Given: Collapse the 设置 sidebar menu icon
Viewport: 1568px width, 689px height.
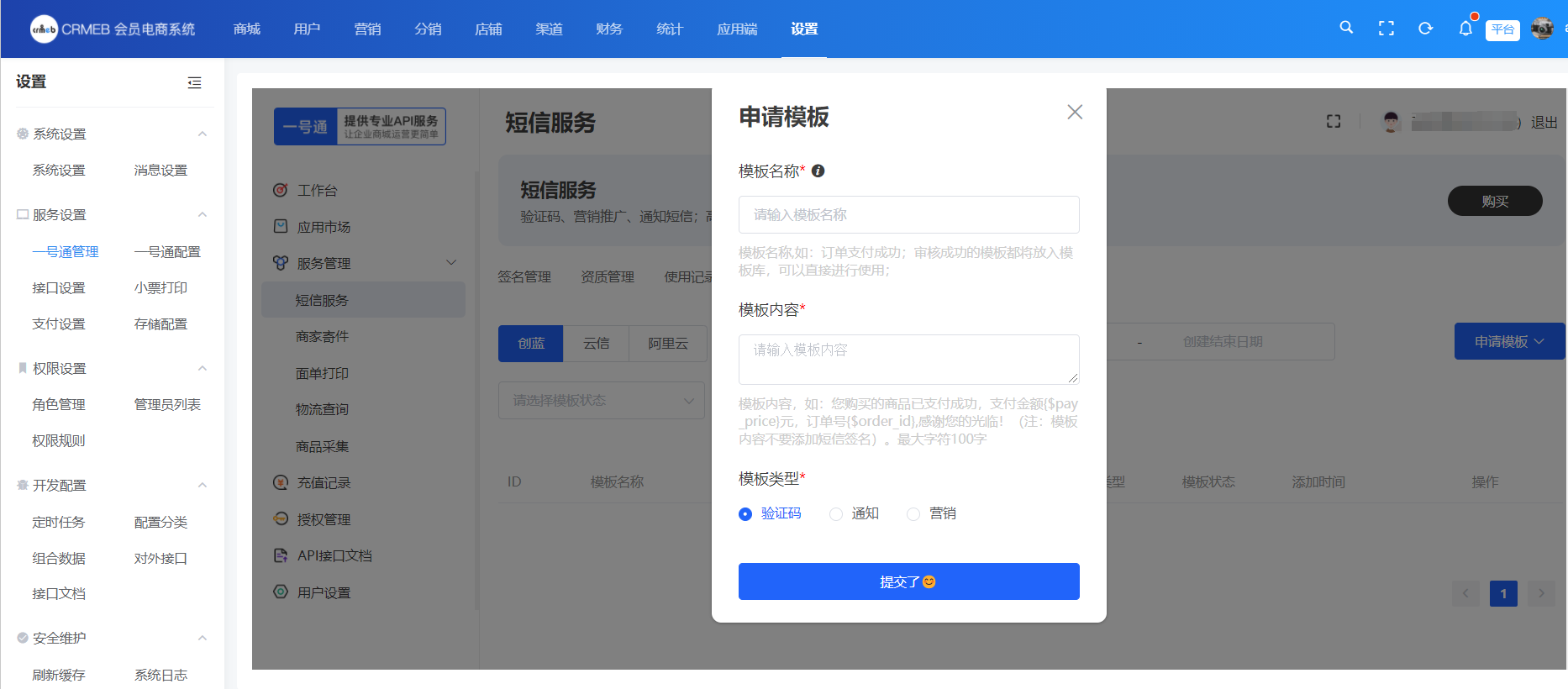Looking at the screenshot, I should click(x=194, y=82).
